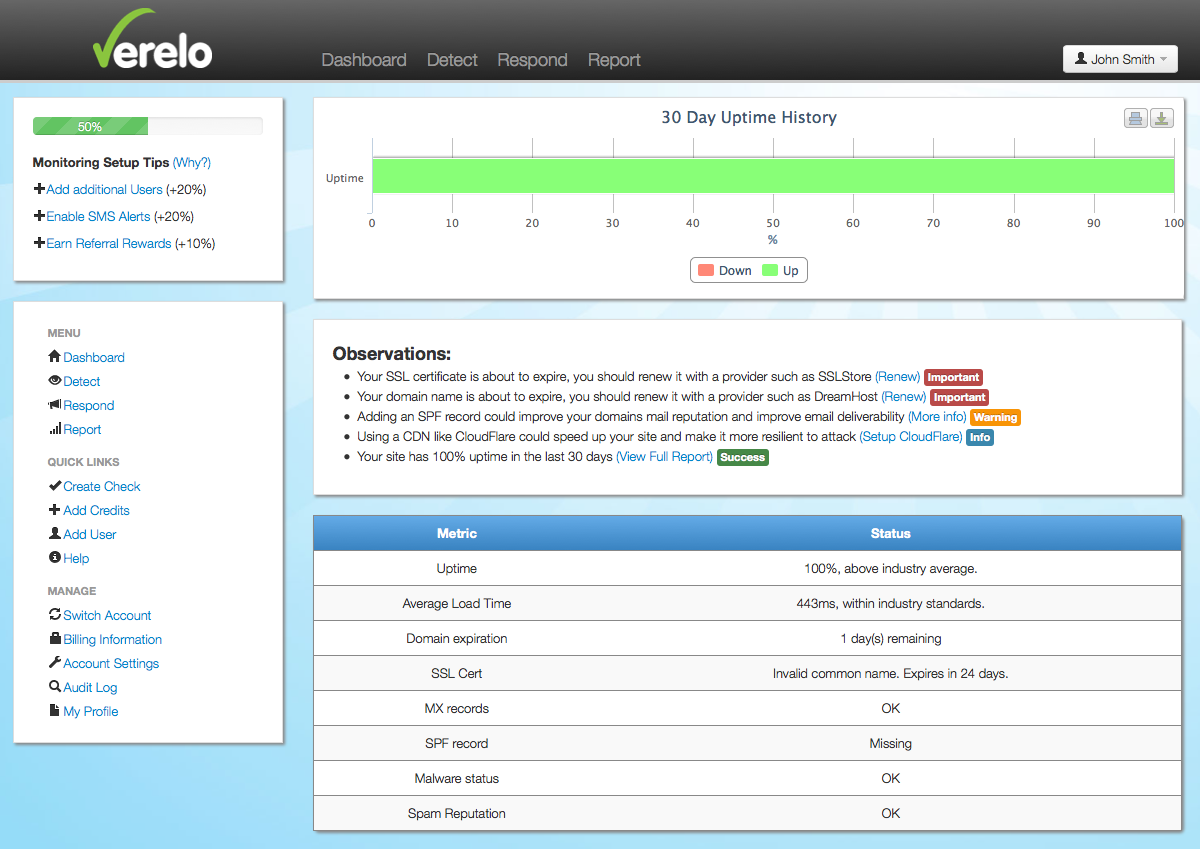
Task: Click the Metric column header
Action: [x=457, y=533]
